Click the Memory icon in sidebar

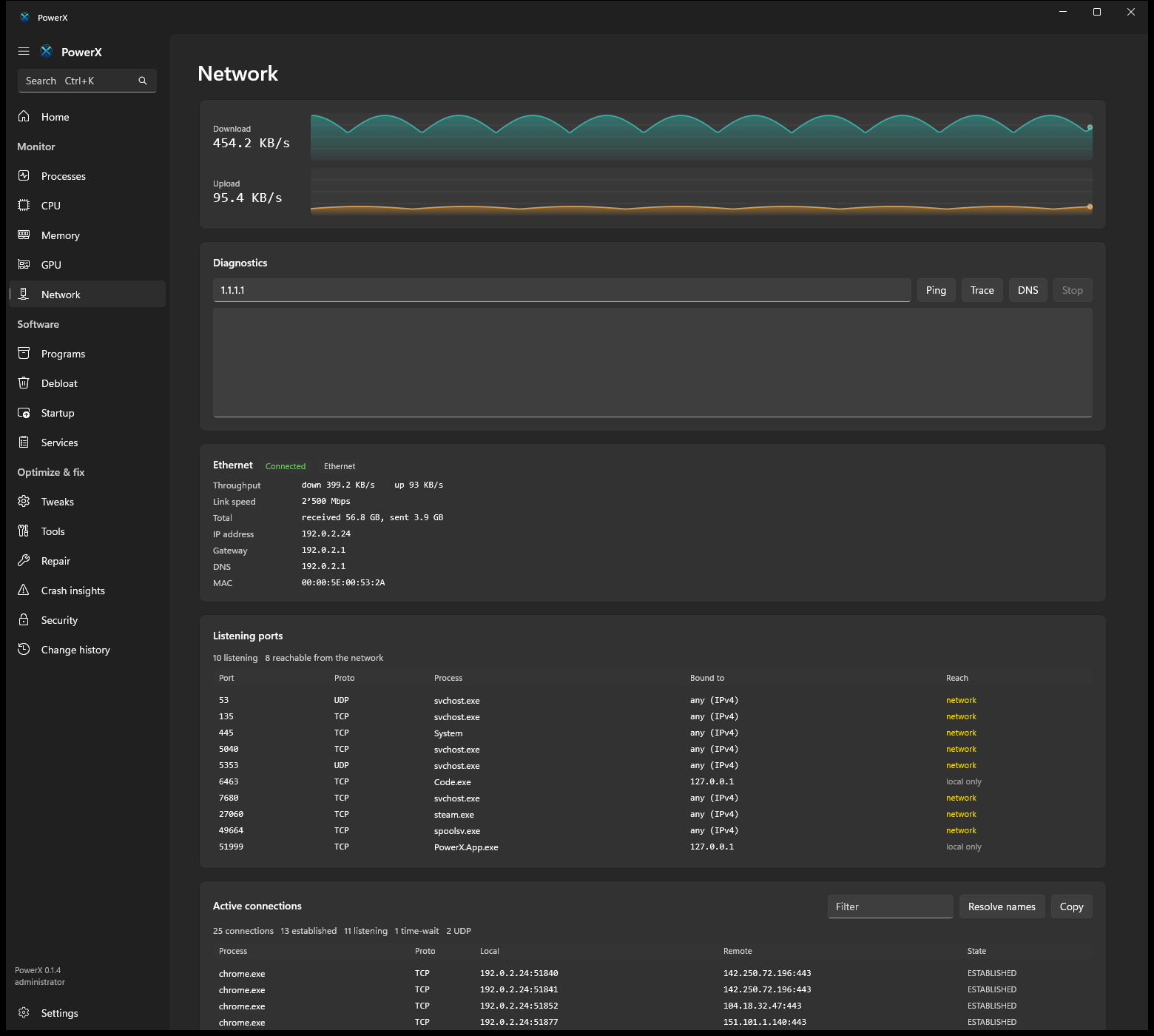[x=24, y=235]
